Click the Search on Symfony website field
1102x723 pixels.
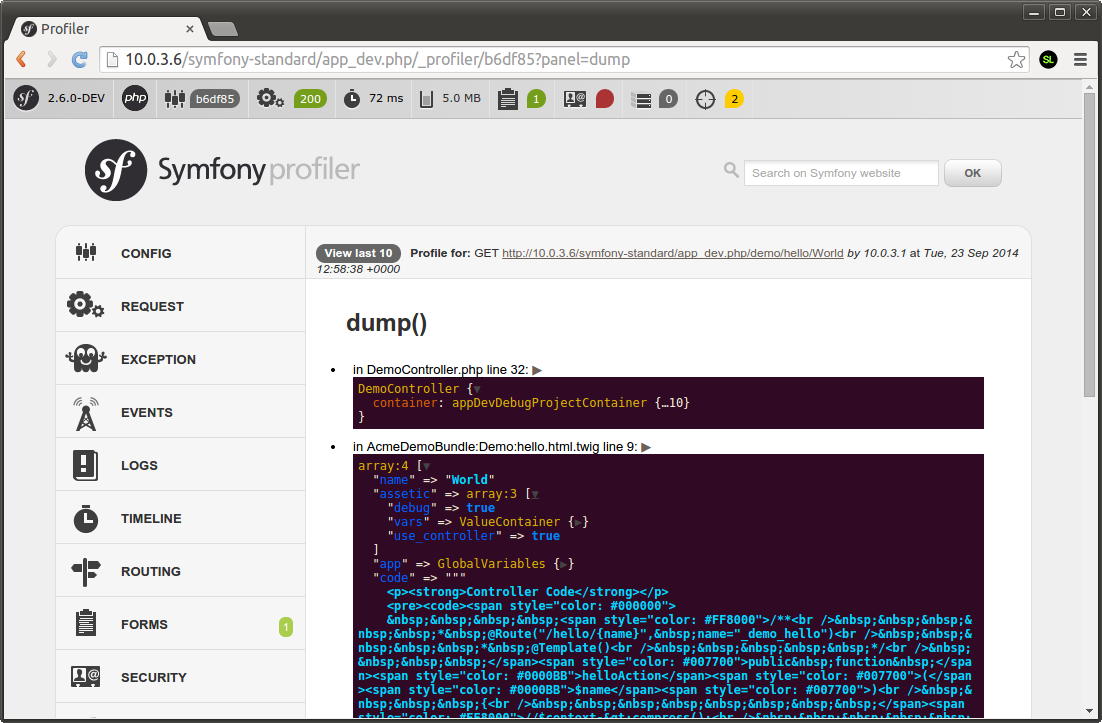[840, 173]
